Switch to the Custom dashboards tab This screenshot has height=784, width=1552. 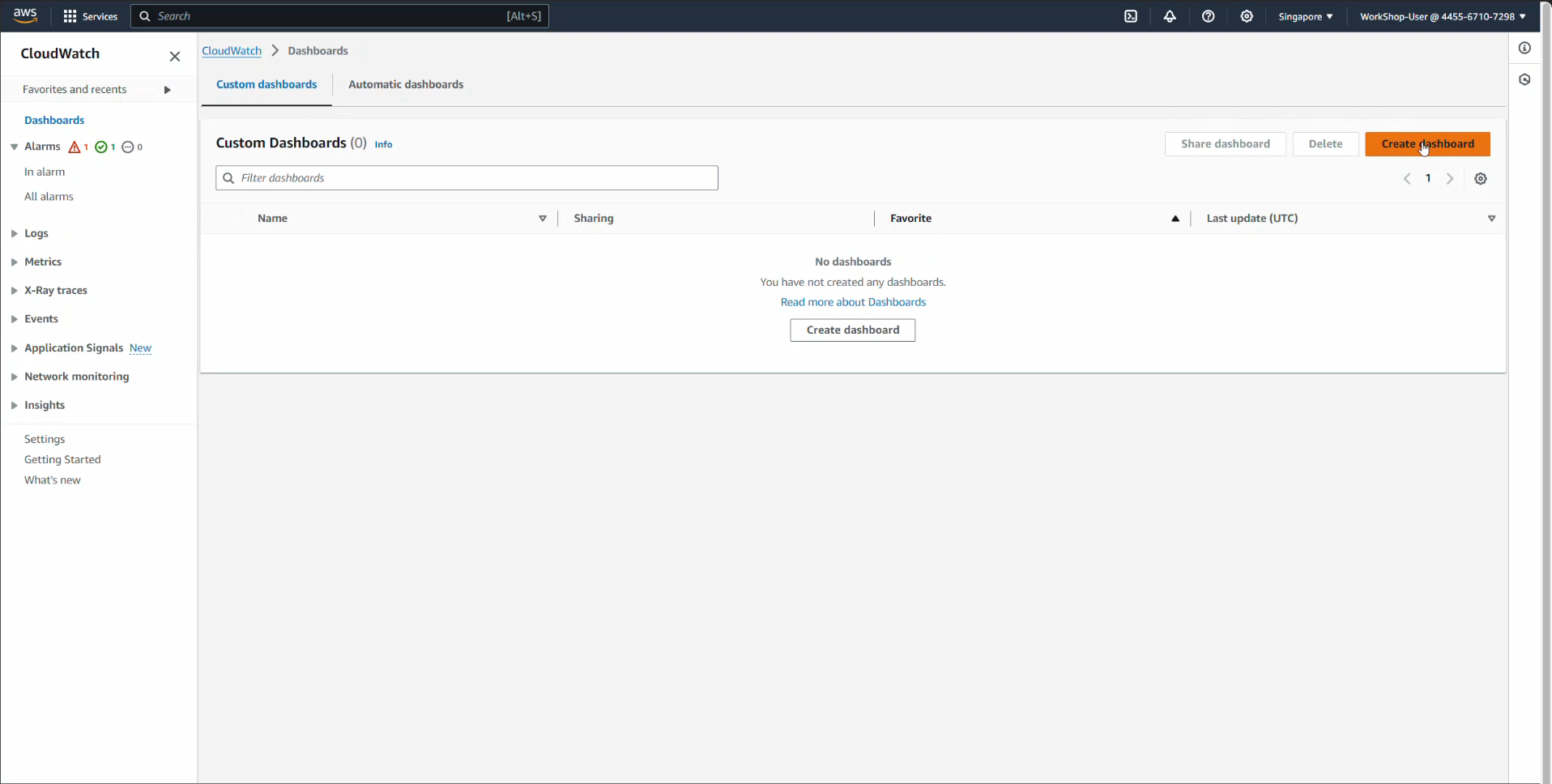click(x=266, y=84)
